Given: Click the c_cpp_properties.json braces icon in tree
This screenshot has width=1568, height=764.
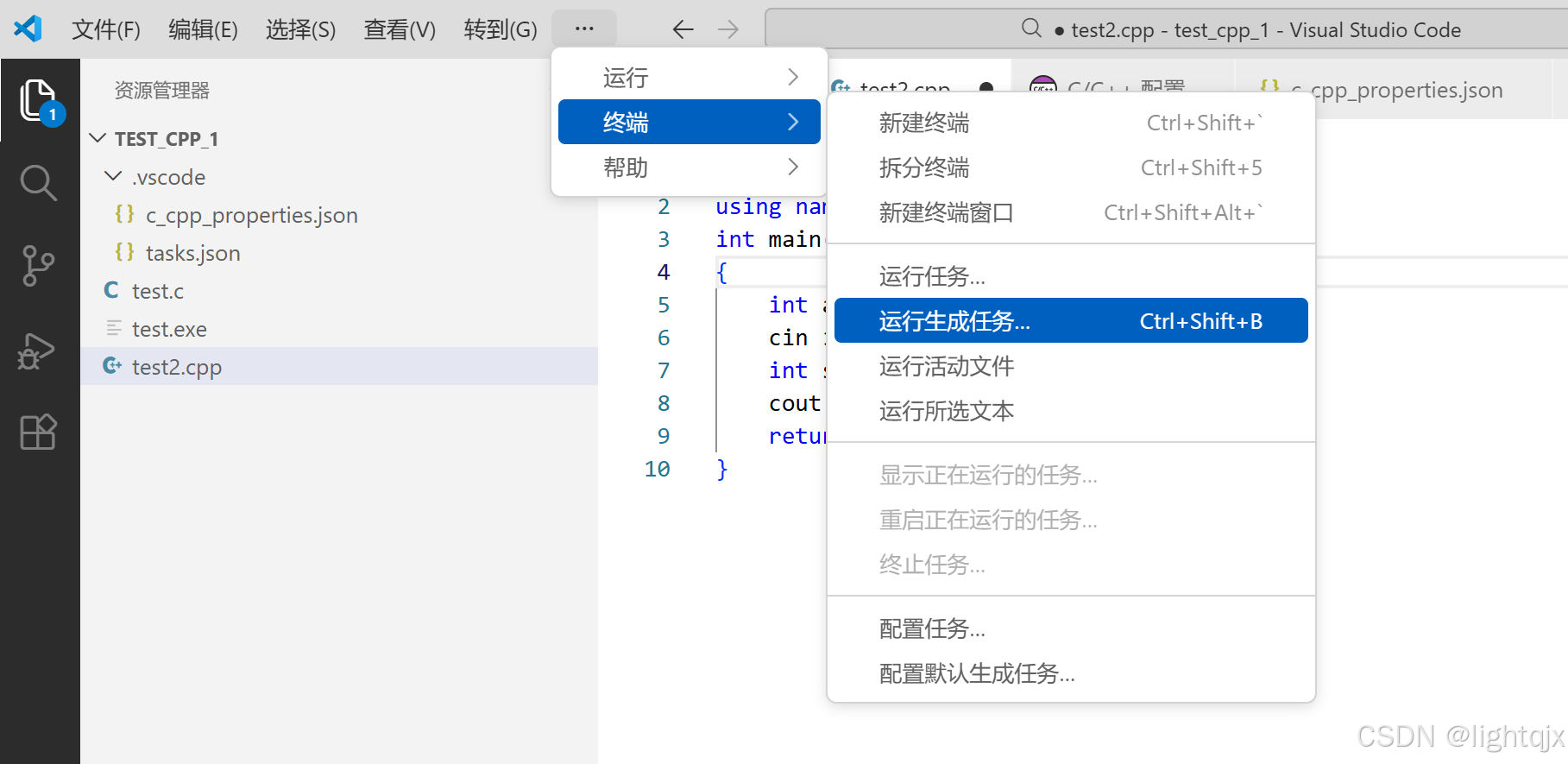Looking at the screenshot, I should 124,214.
